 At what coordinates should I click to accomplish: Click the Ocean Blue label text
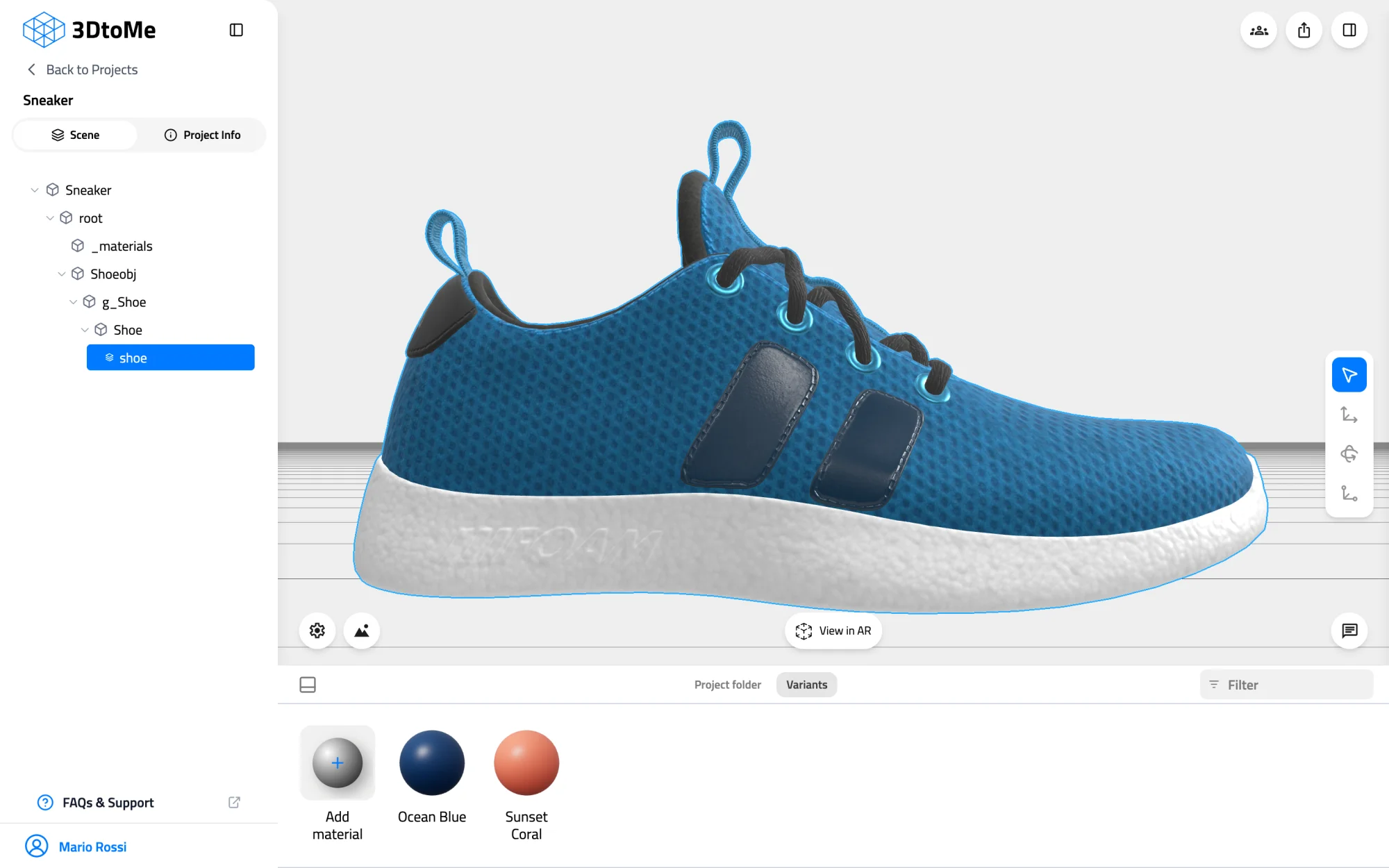pos(432,817)
